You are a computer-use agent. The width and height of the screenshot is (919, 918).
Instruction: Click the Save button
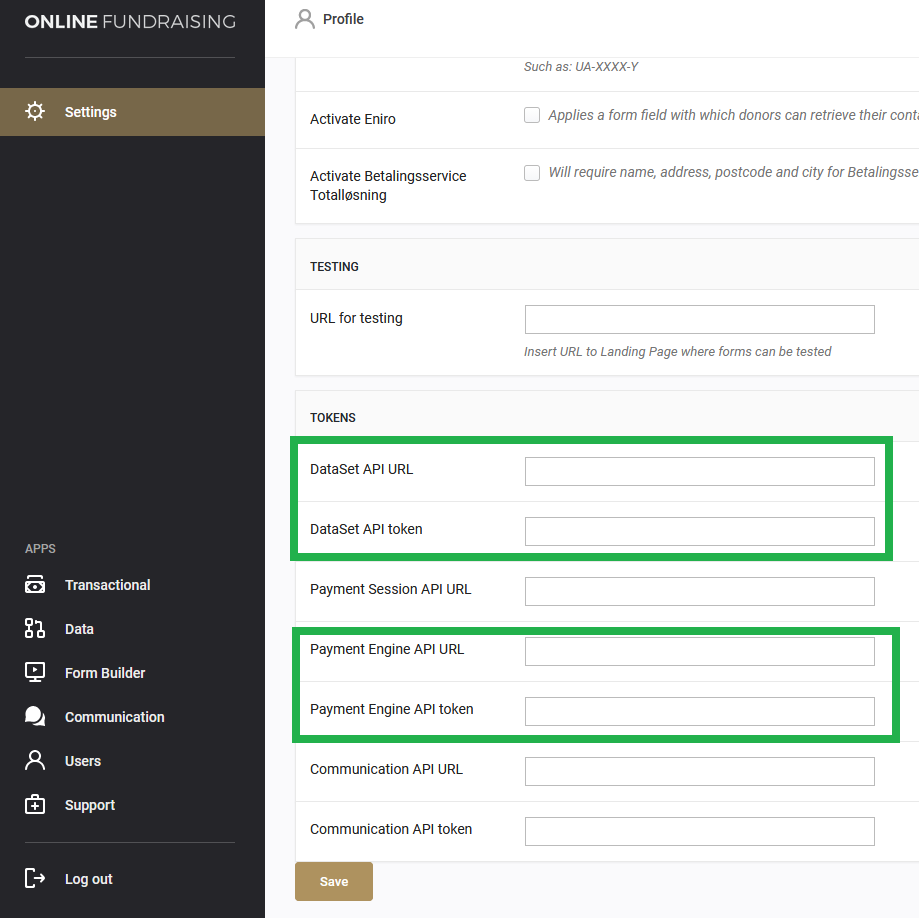pos(334,881)
